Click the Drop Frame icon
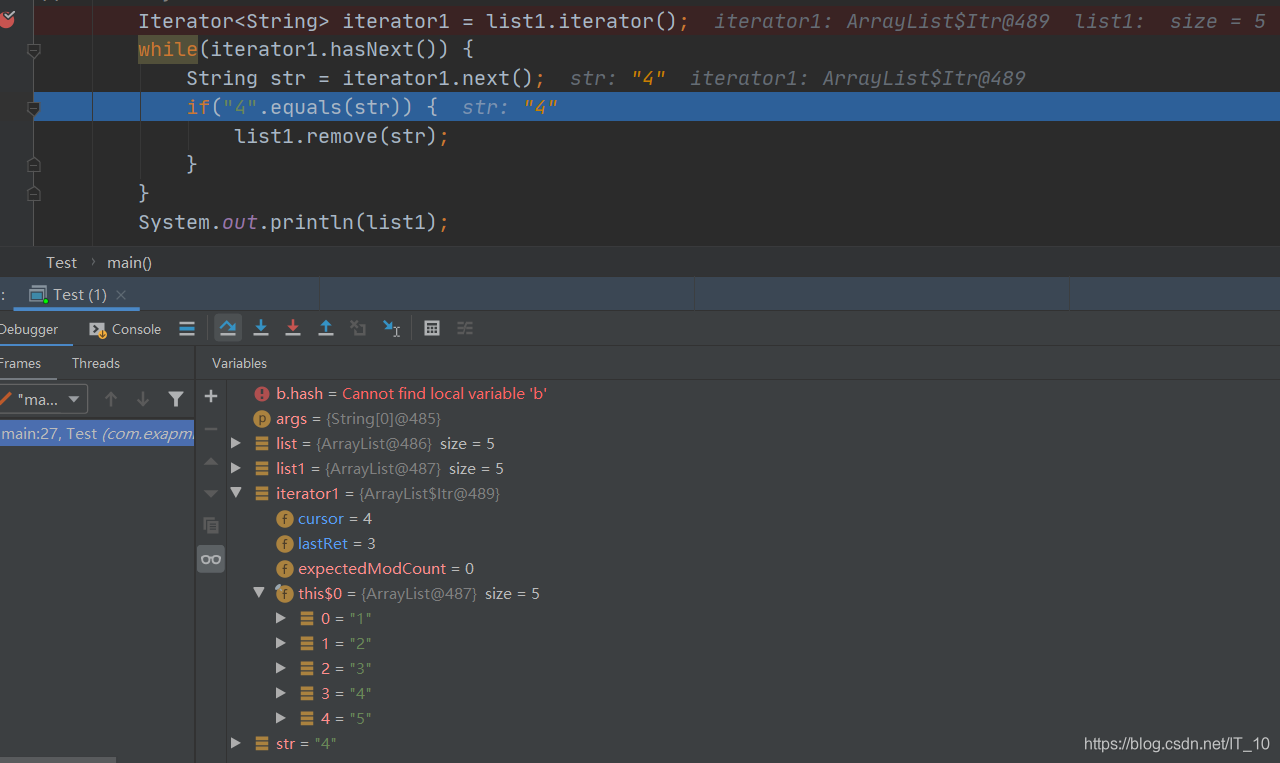This screenshot has height=763, width=1280. point(358,328)
